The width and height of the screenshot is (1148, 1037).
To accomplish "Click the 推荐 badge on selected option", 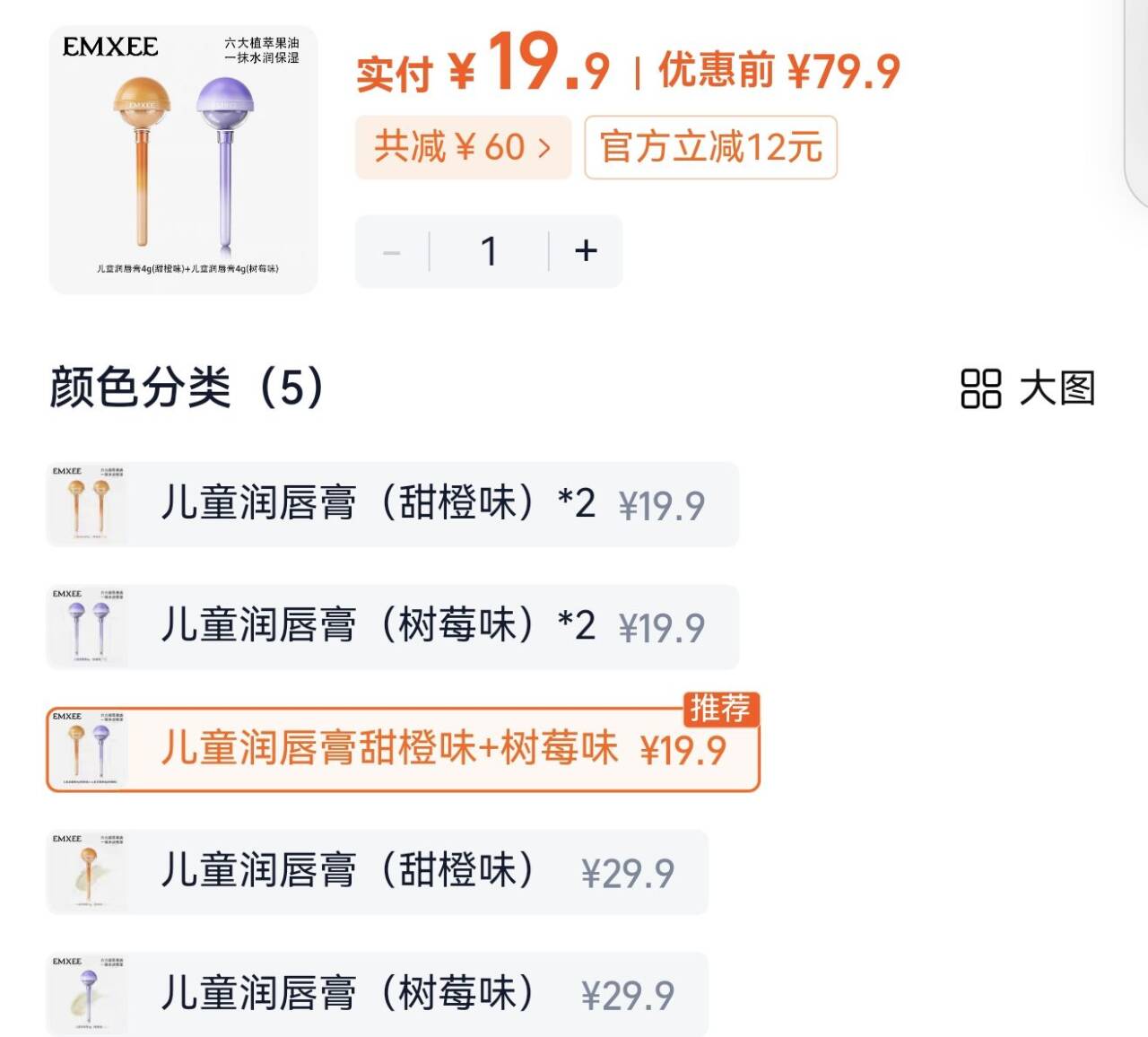I will (x=720, y=709).
